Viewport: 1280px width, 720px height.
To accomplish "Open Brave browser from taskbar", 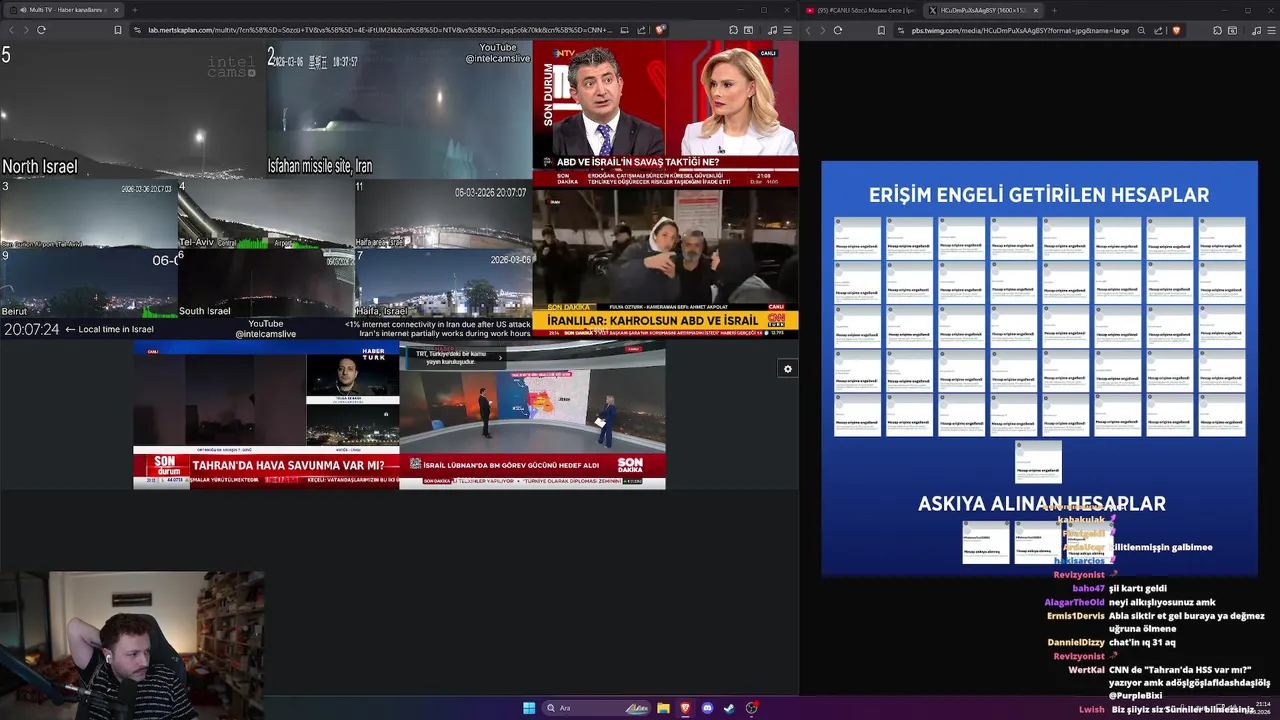I will [685, 708].
